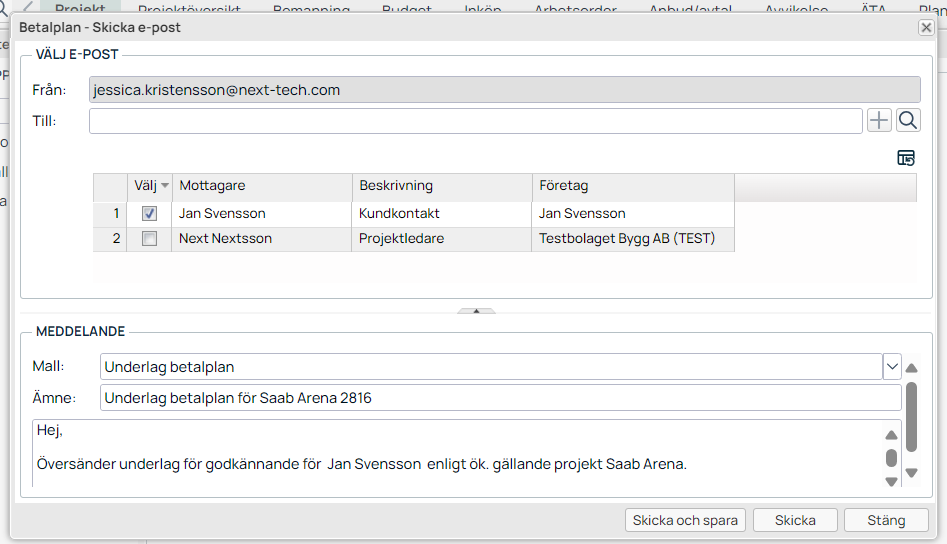The image size is (947, 544).
Task: Click the Skicka och spara button
Action: (x=685, y=520)
